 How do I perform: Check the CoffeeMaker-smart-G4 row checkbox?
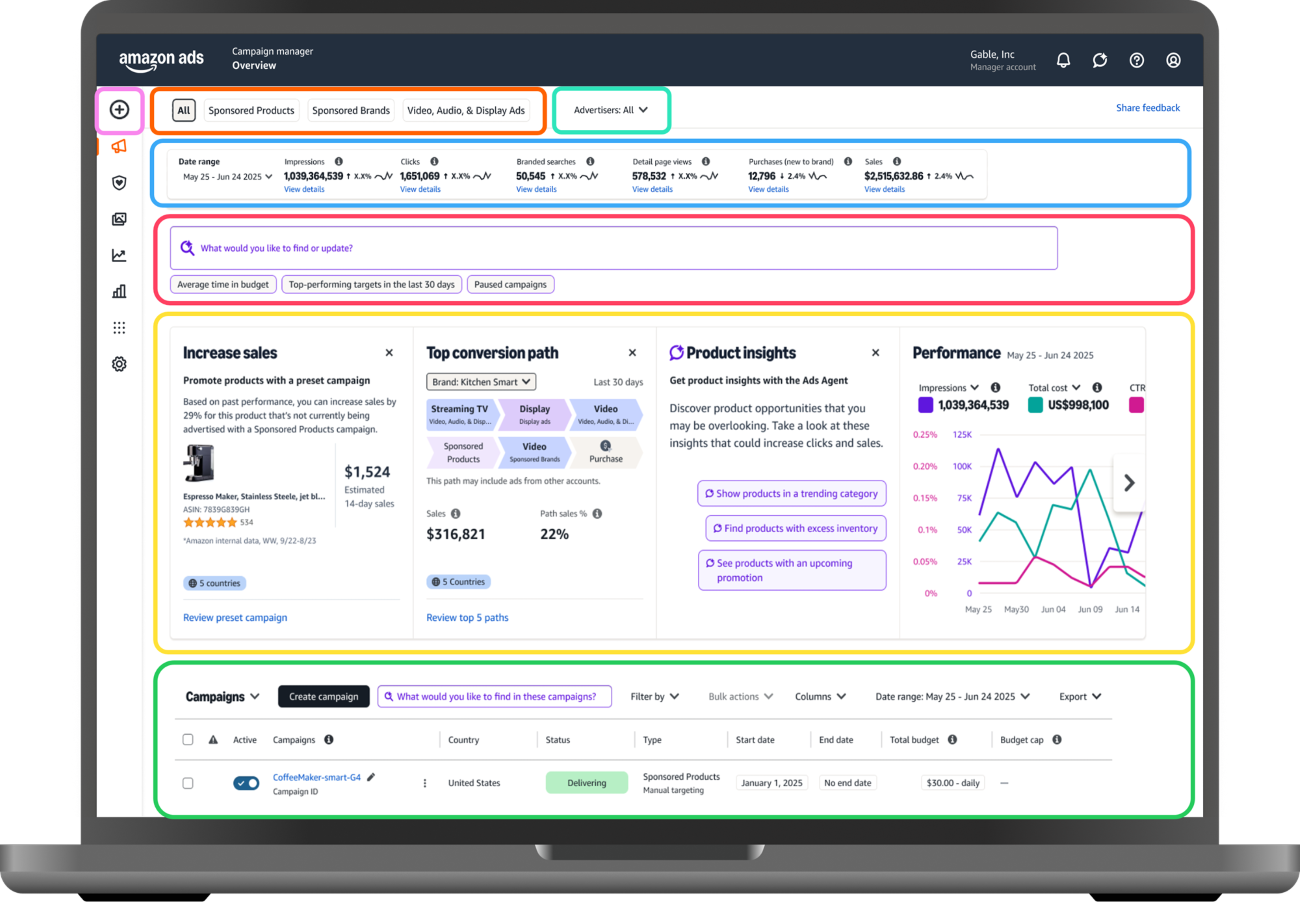pos(188,783)
